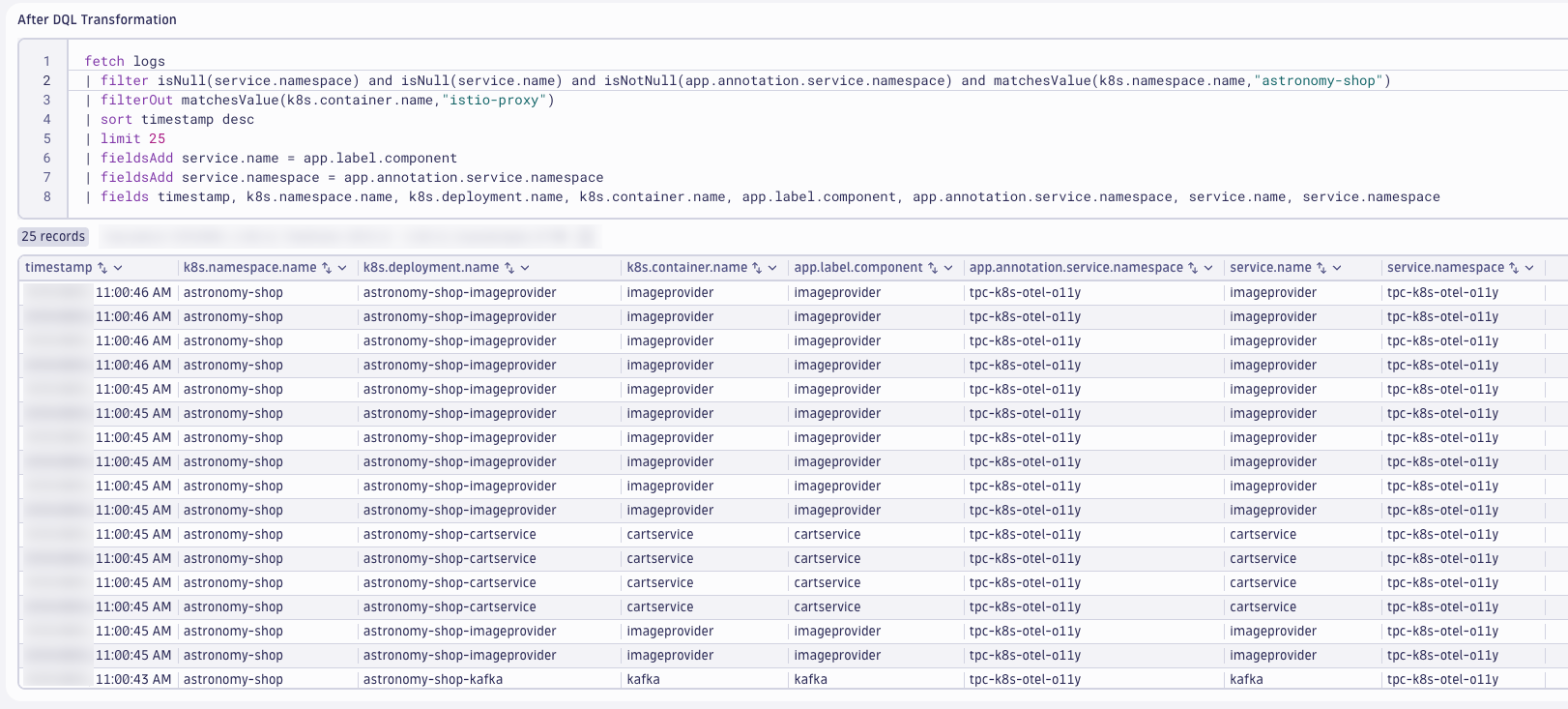Click the "astronomy-shop" string in the query
This screenshot has height=709, width=1568.
point(1319,80)
